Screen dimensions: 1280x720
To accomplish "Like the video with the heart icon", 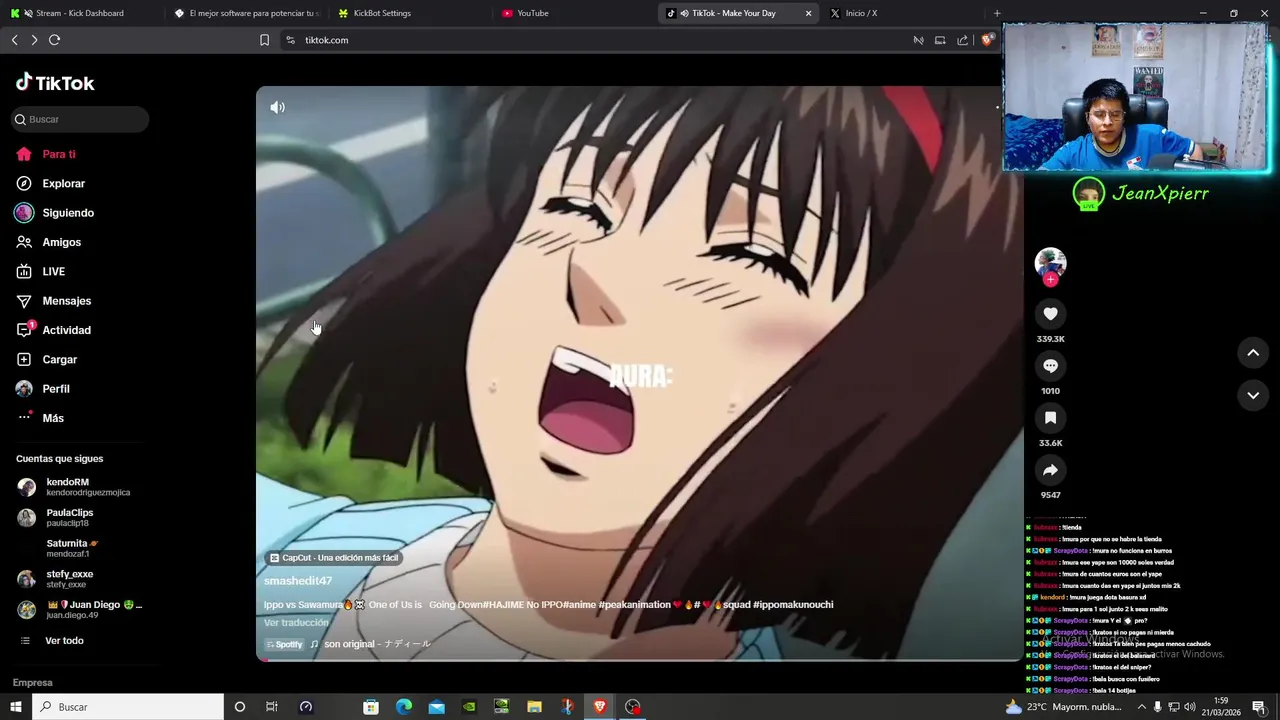I will 1050,314.
